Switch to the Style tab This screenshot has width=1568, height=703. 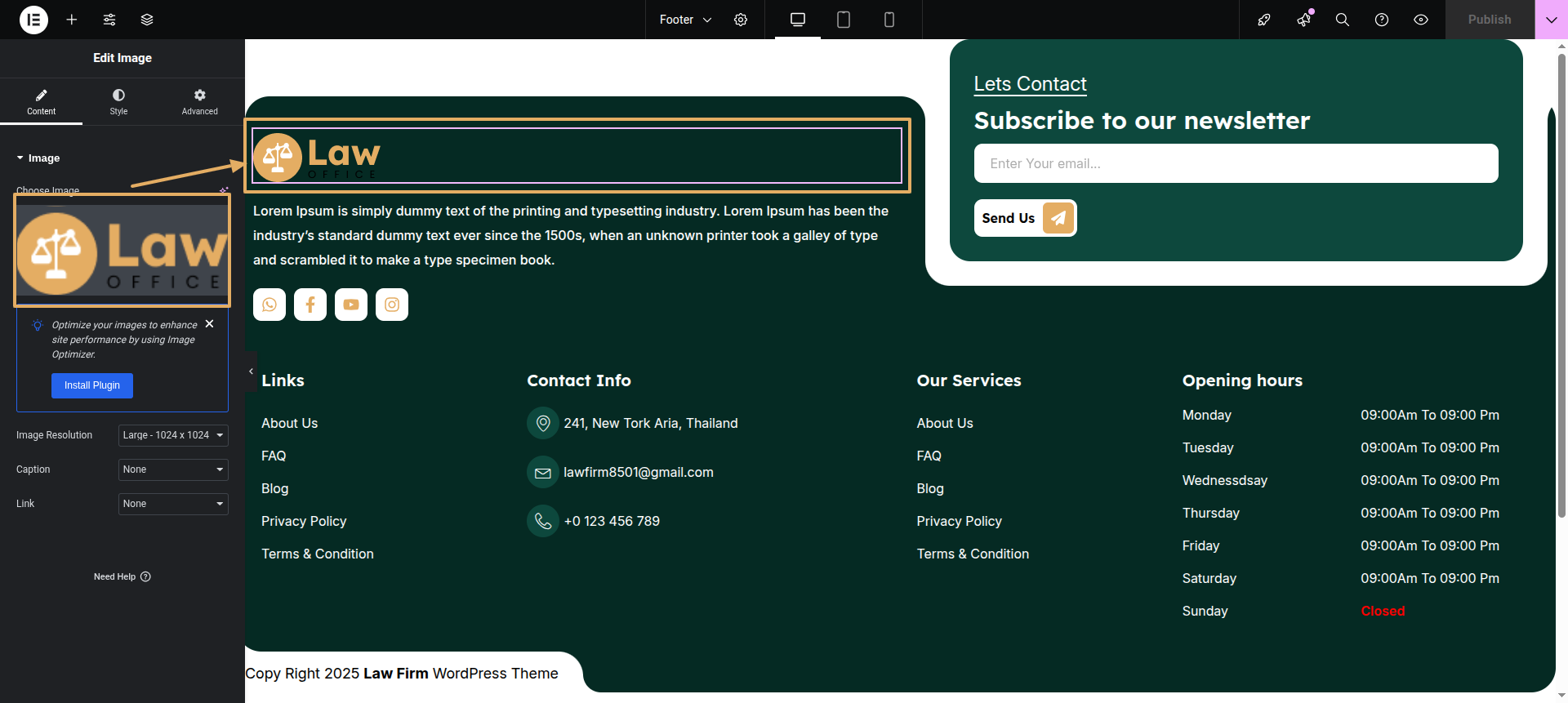118,101
